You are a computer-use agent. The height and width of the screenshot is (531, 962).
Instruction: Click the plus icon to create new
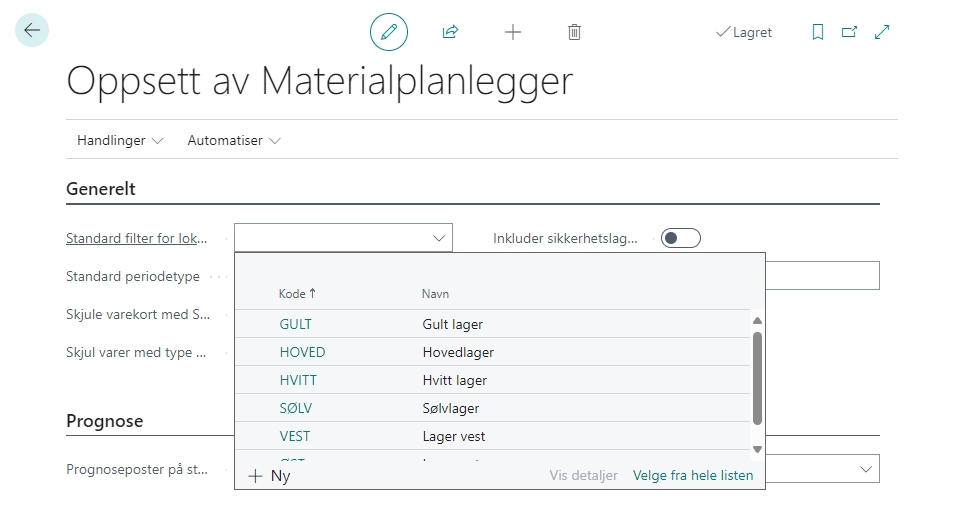(x=513, y=32)
